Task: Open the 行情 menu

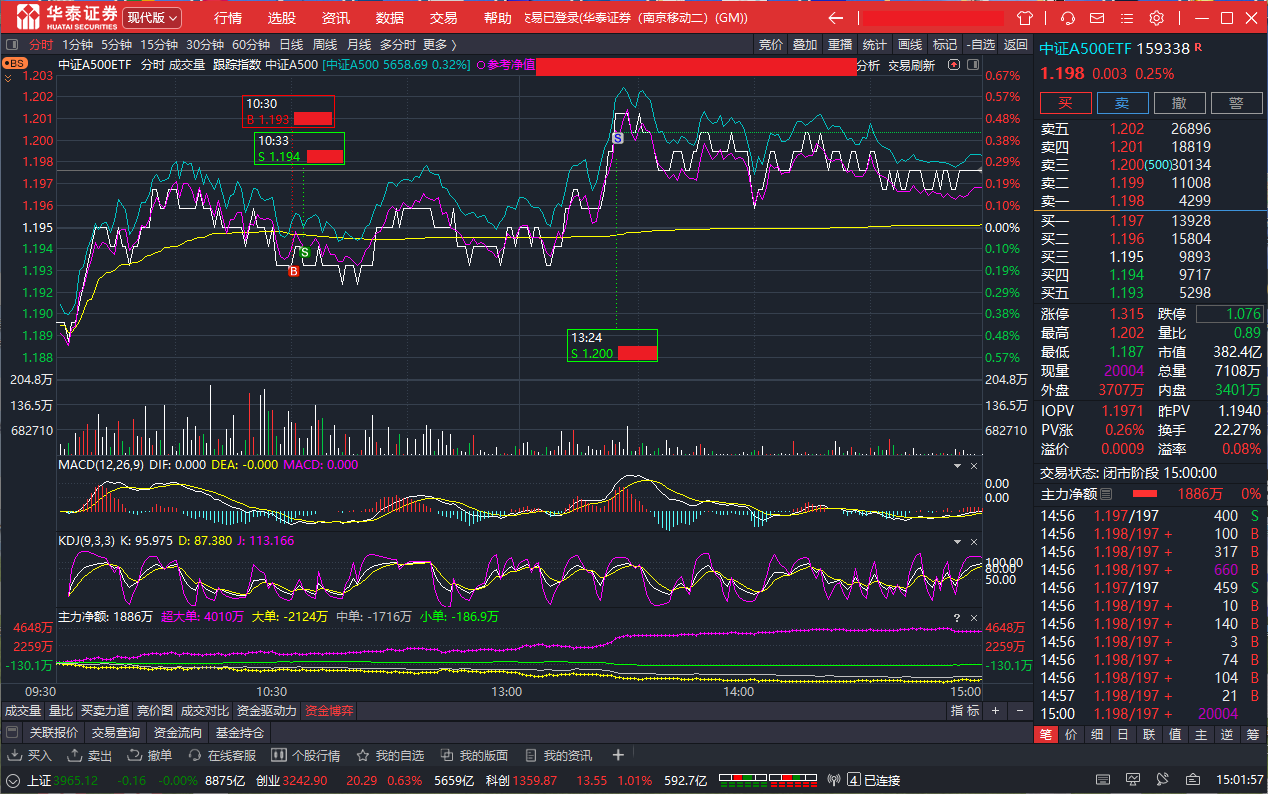Action: [228, 18]
